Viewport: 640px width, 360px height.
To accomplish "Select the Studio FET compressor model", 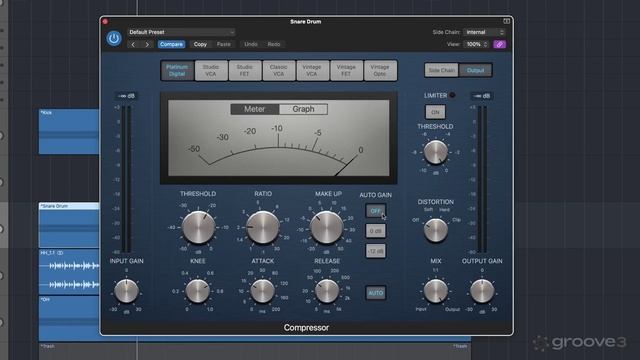I will (245, 70).
